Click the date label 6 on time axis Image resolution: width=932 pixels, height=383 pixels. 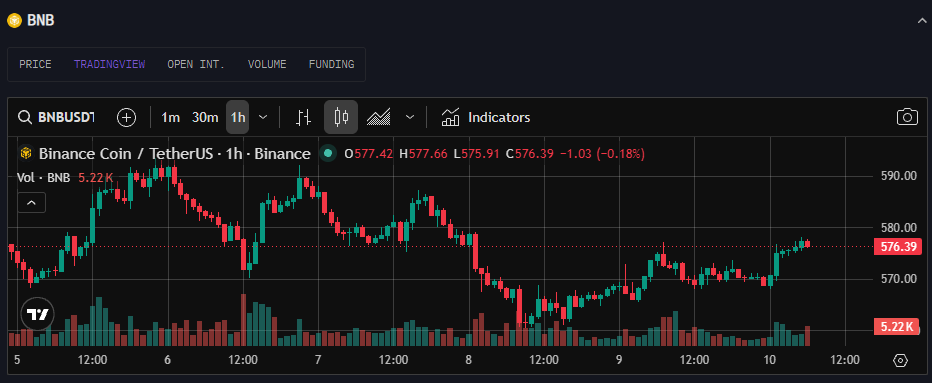tap(167, 360)
